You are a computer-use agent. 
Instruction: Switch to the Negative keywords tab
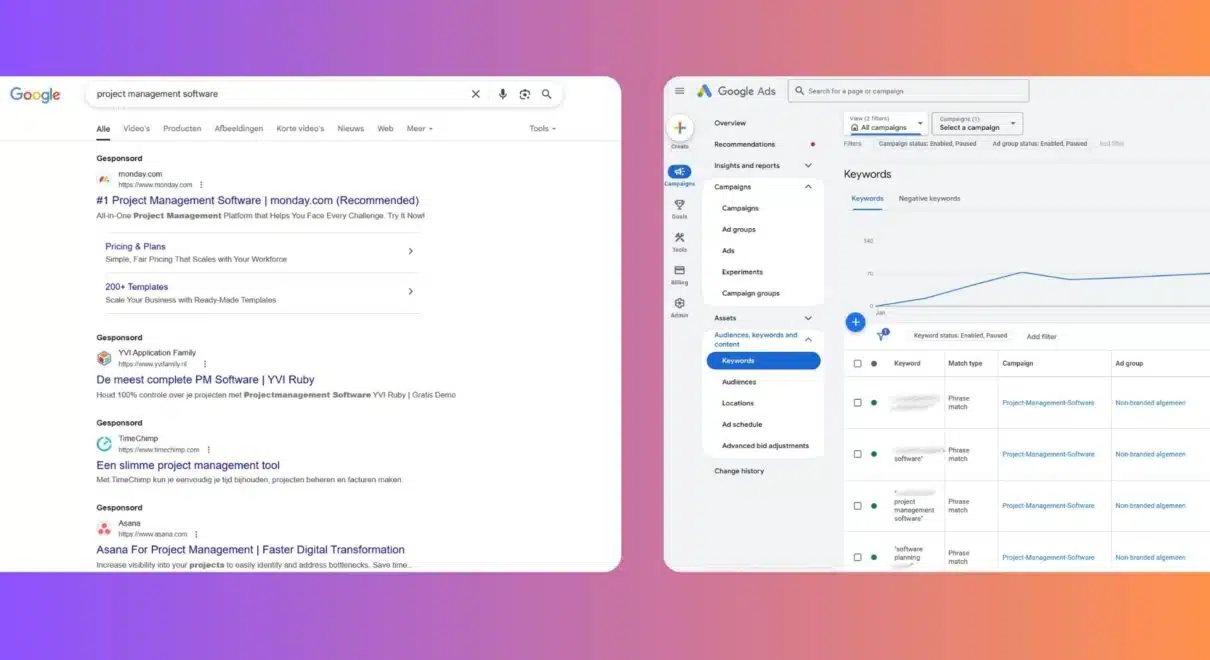(929, 199)
